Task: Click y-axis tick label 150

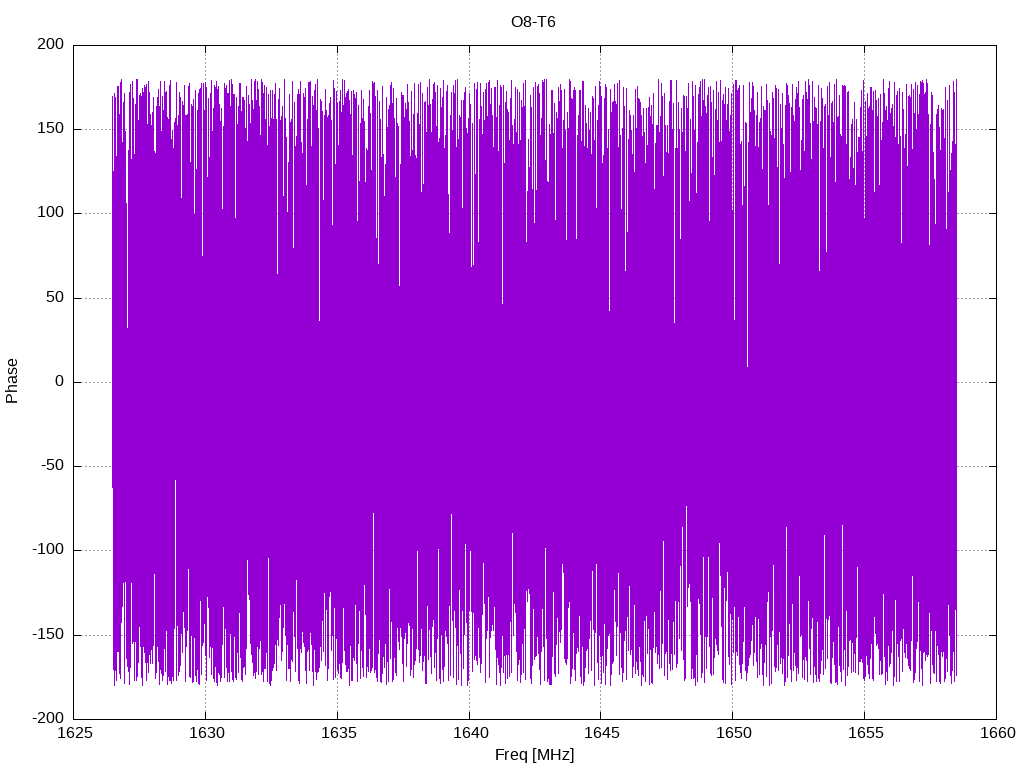Action: click(x=51, y=129)
